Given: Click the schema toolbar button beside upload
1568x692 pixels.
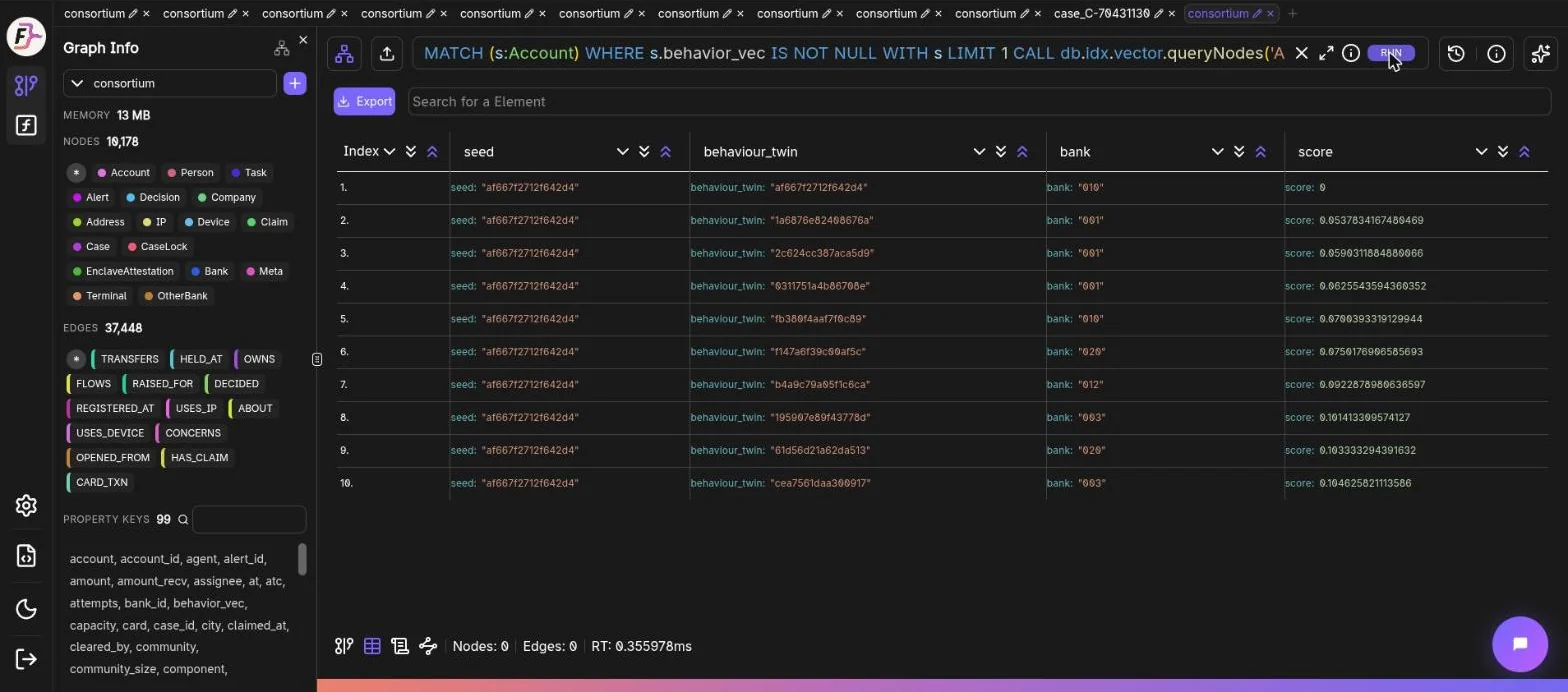Looking at the screenshot, I should click(344, 54).
